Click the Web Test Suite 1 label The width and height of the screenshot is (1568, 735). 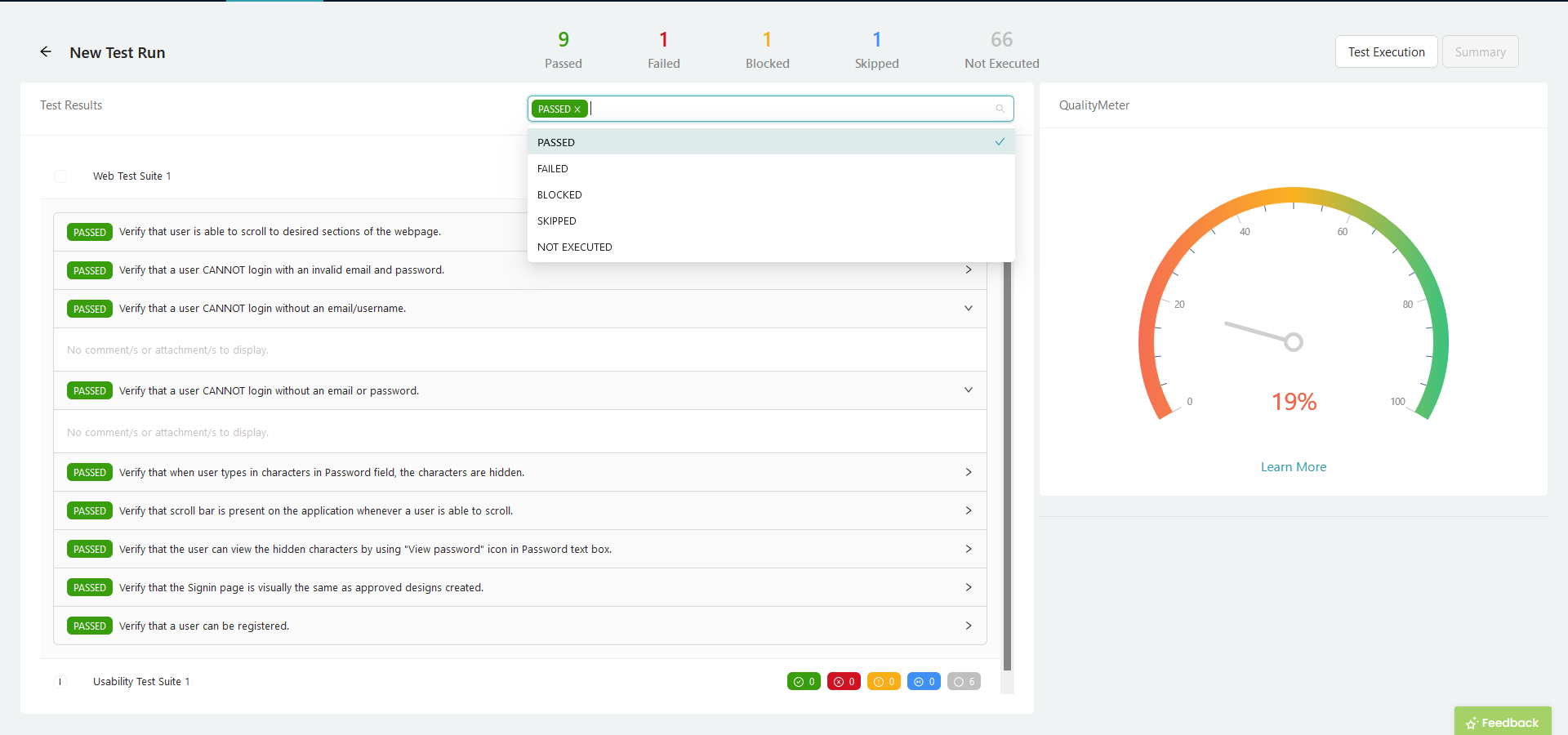[x=132, y=176]
